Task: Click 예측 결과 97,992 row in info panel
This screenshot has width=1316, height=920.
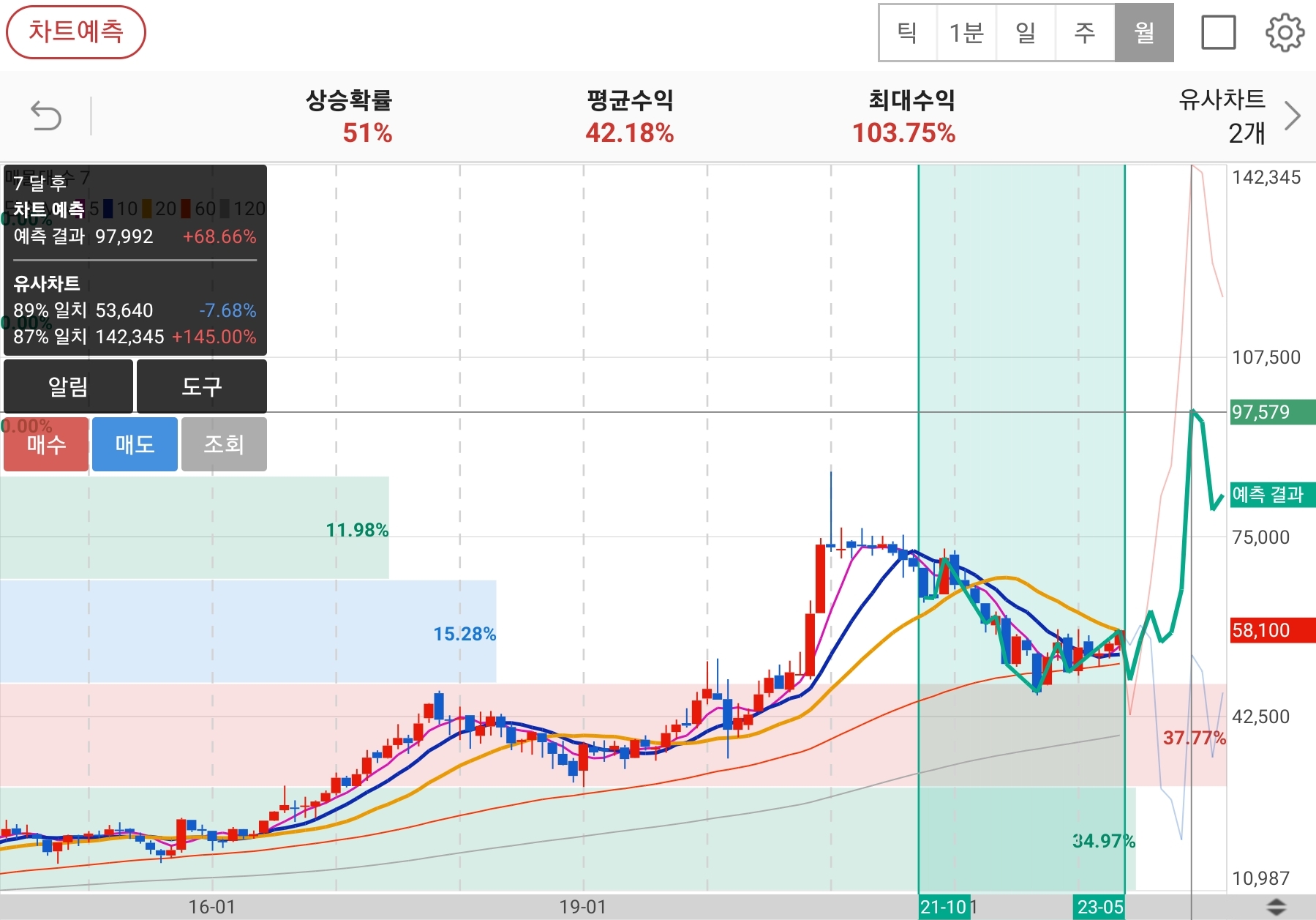Action: pyautogui.click(x=135, y=236)
